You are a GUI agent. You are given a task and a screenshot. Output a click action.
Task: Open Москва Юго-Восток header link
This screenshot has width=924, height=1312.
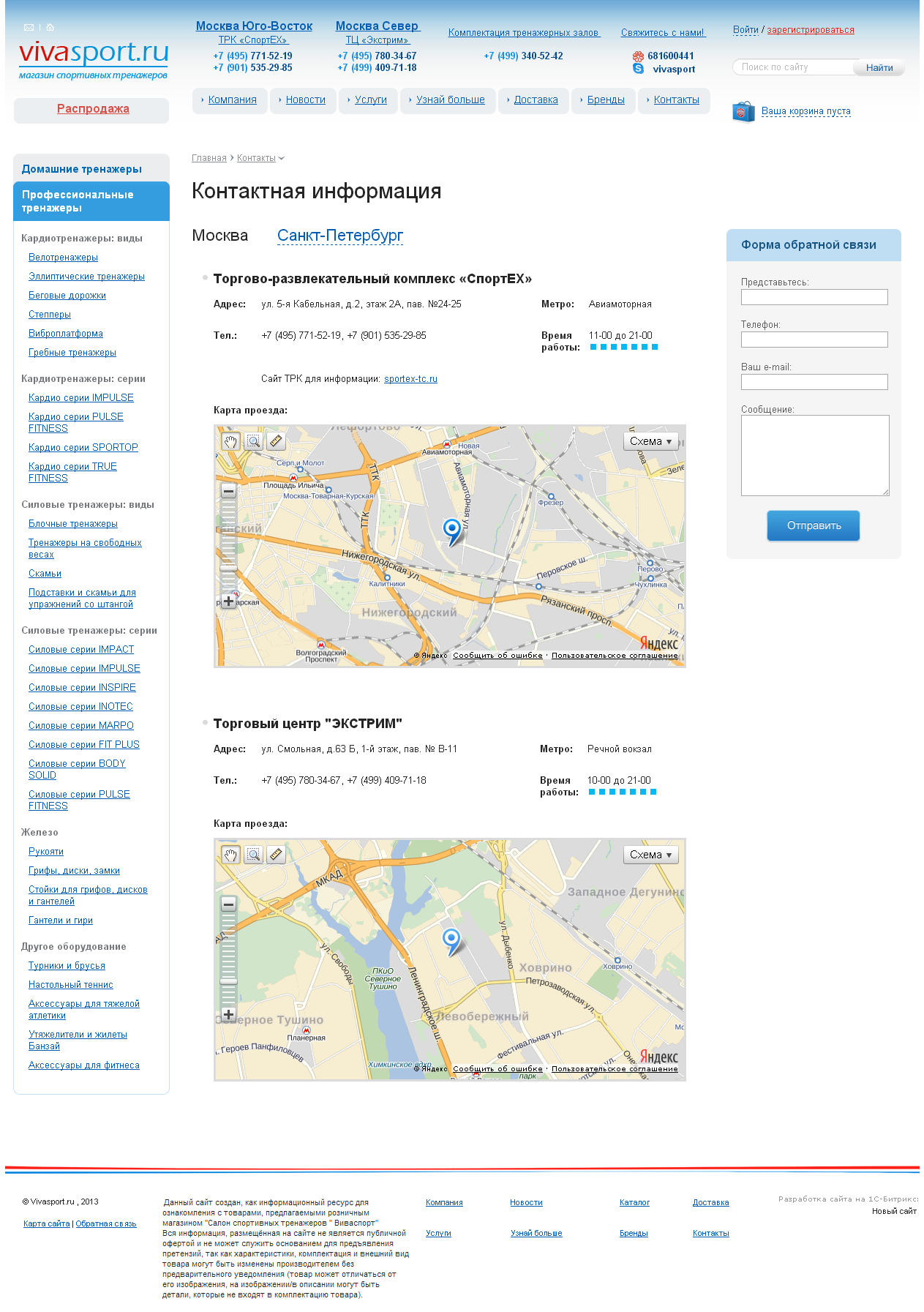coord(254,26)
